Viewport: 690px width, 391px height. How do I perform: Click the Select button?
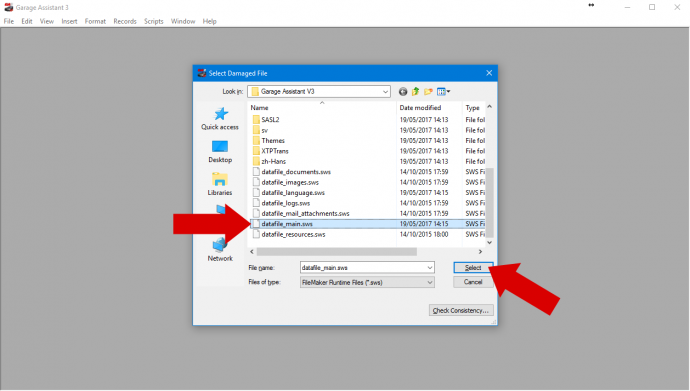pos(473,267)
